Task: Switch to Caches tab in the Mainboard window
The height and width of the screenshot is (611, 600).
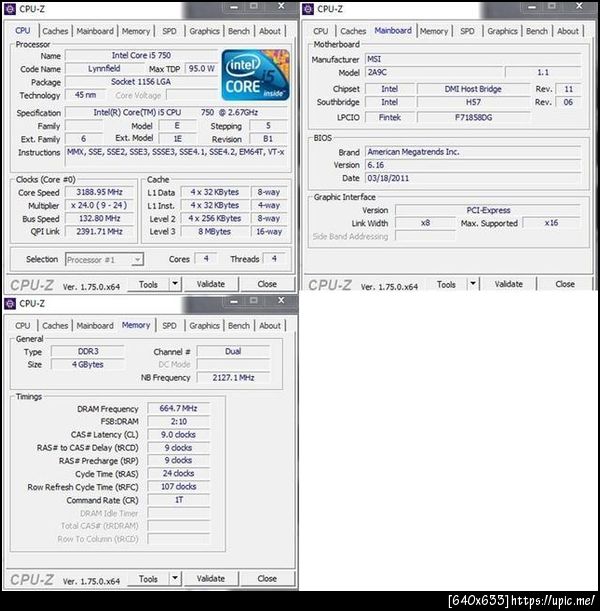Action: 353,31
